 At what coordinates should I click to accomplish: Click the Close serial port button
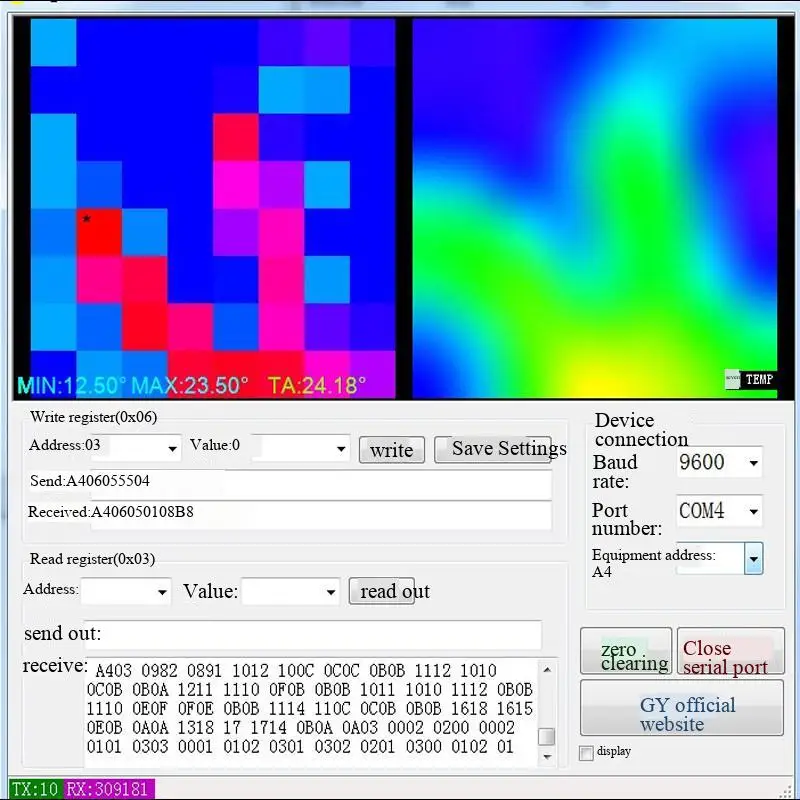tap(731, 651)
